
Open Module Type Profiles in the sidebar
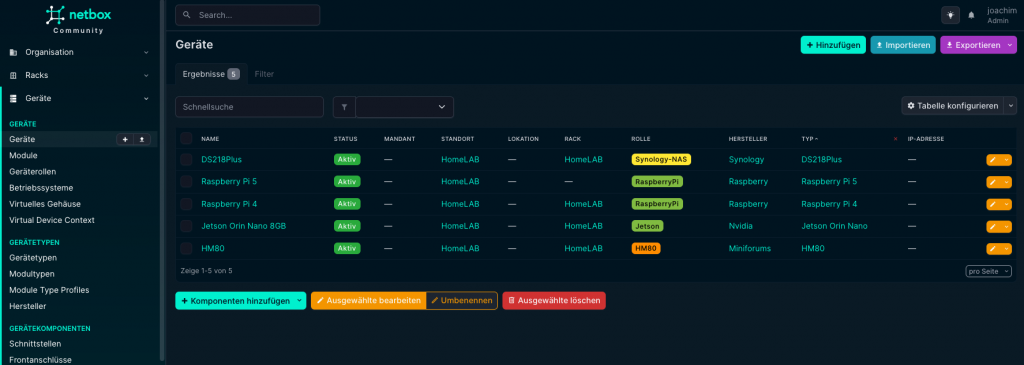point(49,290)
